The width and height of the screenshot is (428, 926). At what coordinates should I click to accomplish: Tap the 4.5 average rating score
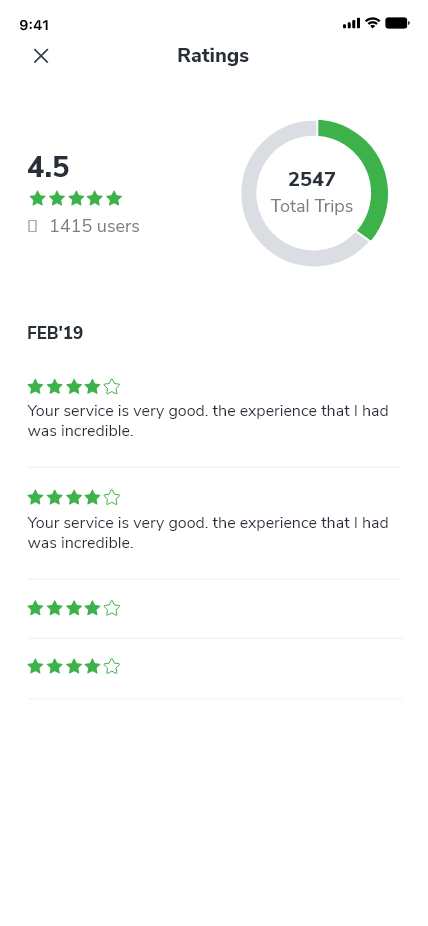(x=48, y=167)
